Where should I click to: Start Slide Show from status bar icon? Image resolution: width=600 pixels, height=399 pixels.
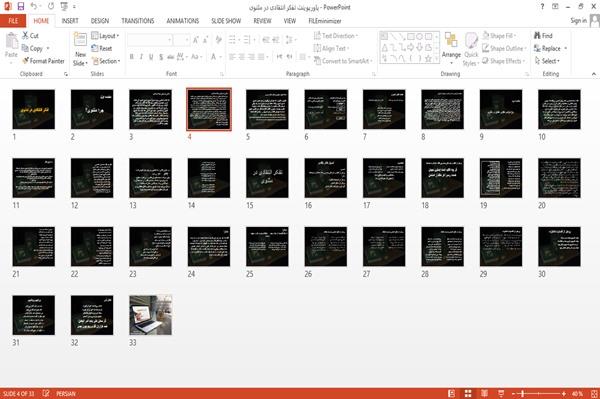501,394
